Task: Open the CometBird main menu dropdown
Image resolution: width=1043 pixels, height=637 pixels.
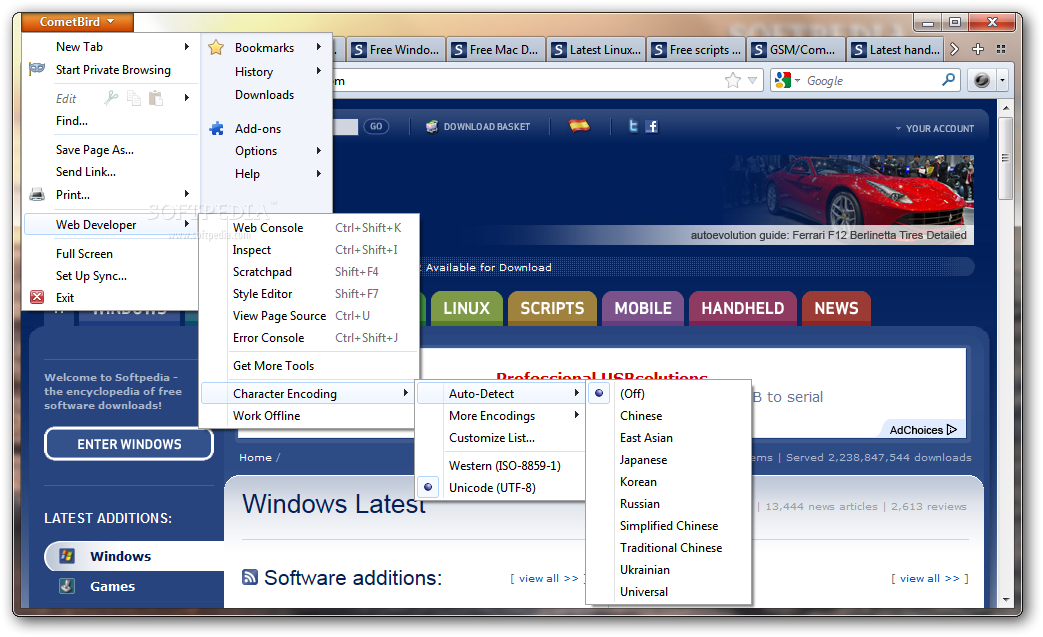Action: click(x=77, y=22)
